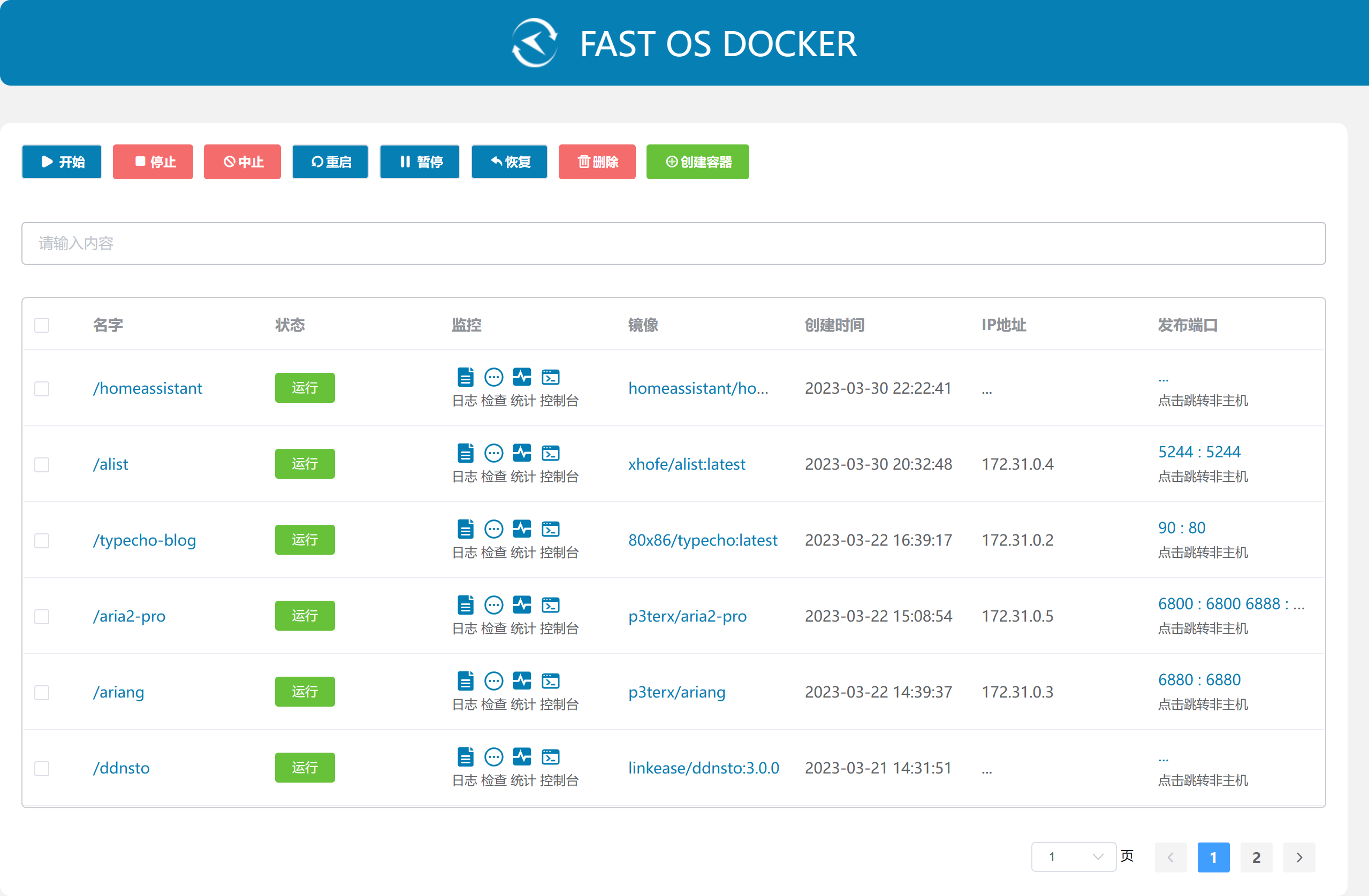The width and height of the screenshot is (1369, 896).
Task: Open stats icon for typecho-blog container
Action: (x=522, y=529)
